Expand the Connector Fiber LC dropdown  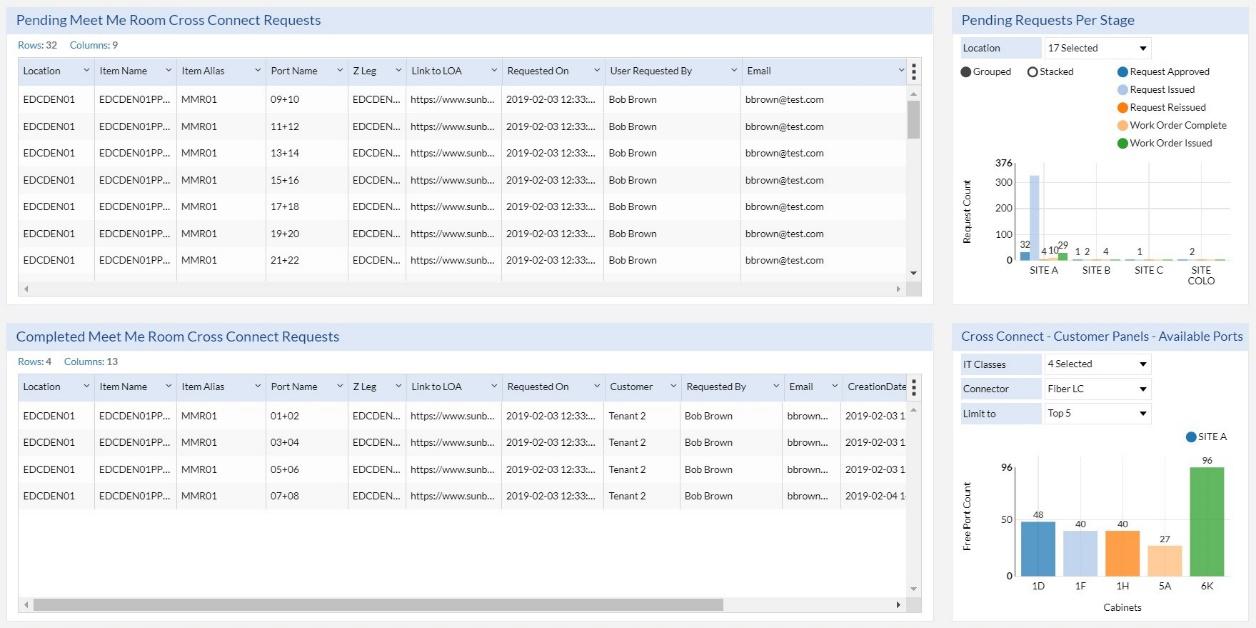coord(1096,389)
